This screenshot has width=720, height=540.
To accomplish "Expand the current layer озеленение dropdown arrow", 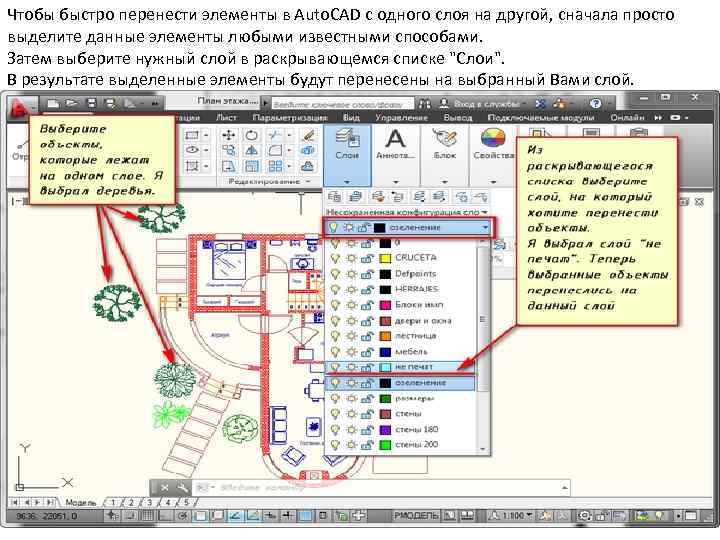I will [x=485, y=228].
